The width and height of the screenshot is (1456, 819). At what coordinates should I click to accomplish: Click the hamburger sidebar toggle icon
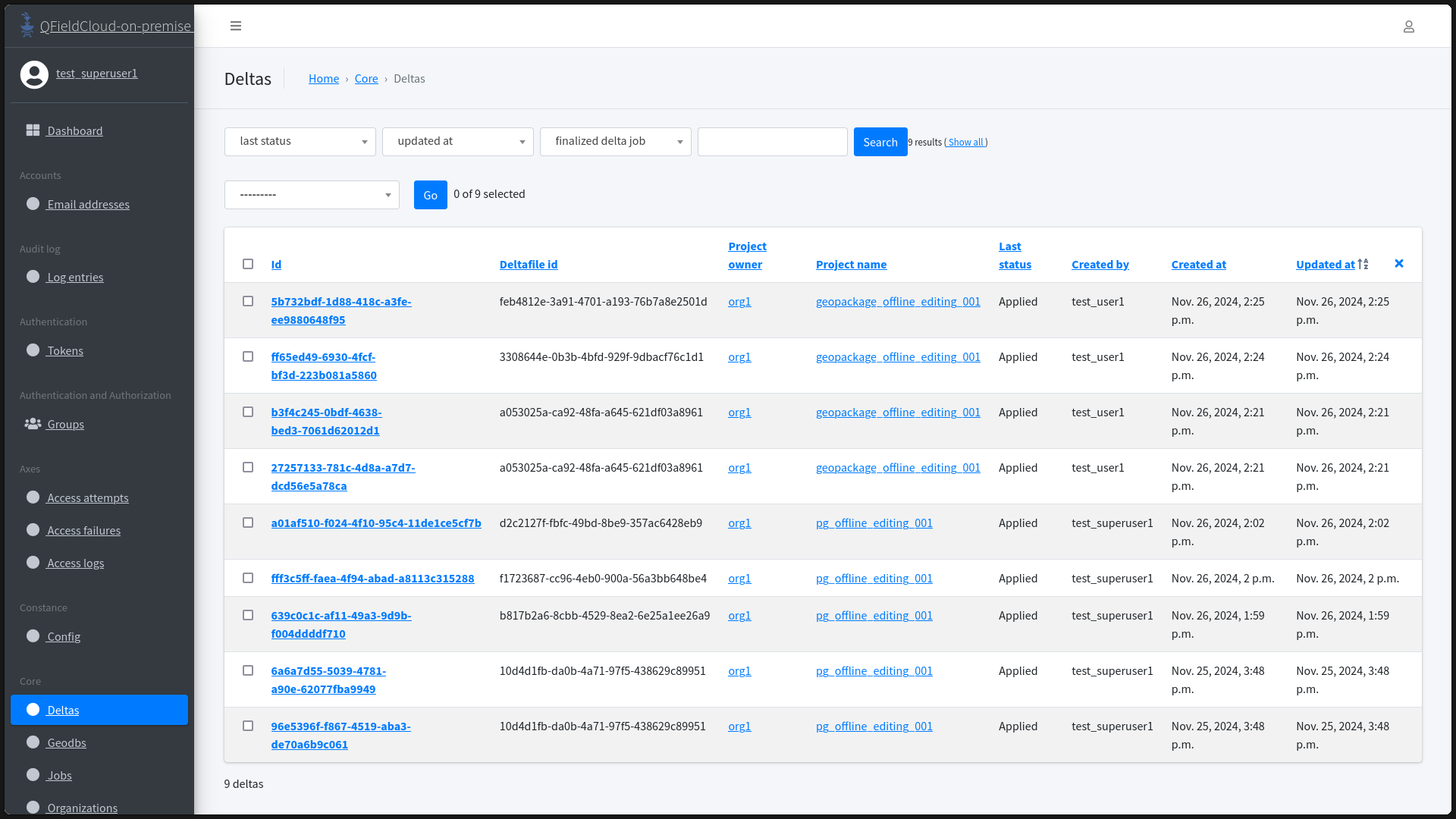(236, 26)
